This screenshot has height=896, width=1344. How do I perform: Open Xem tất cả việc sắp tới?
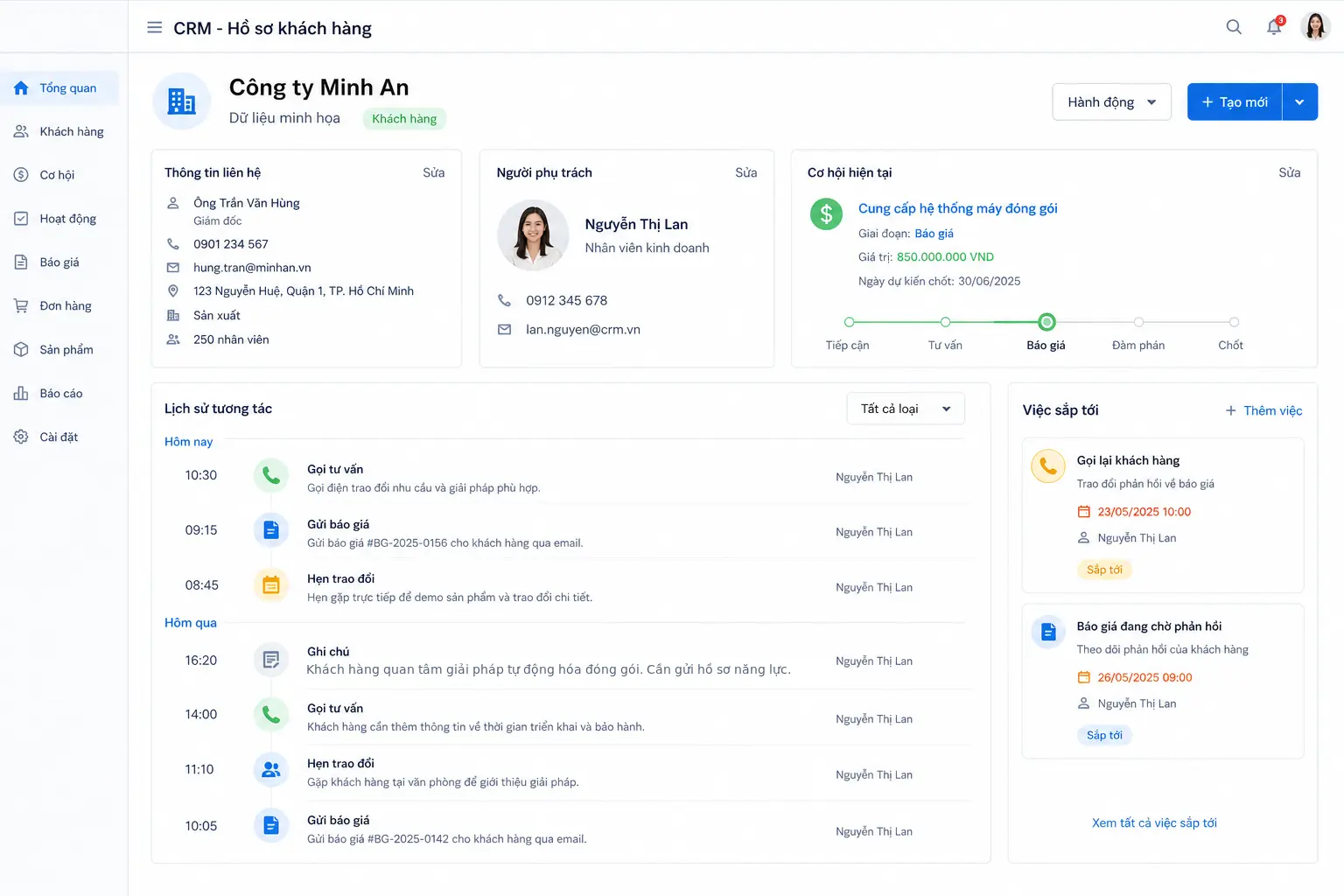click(x=1154, y=822)
